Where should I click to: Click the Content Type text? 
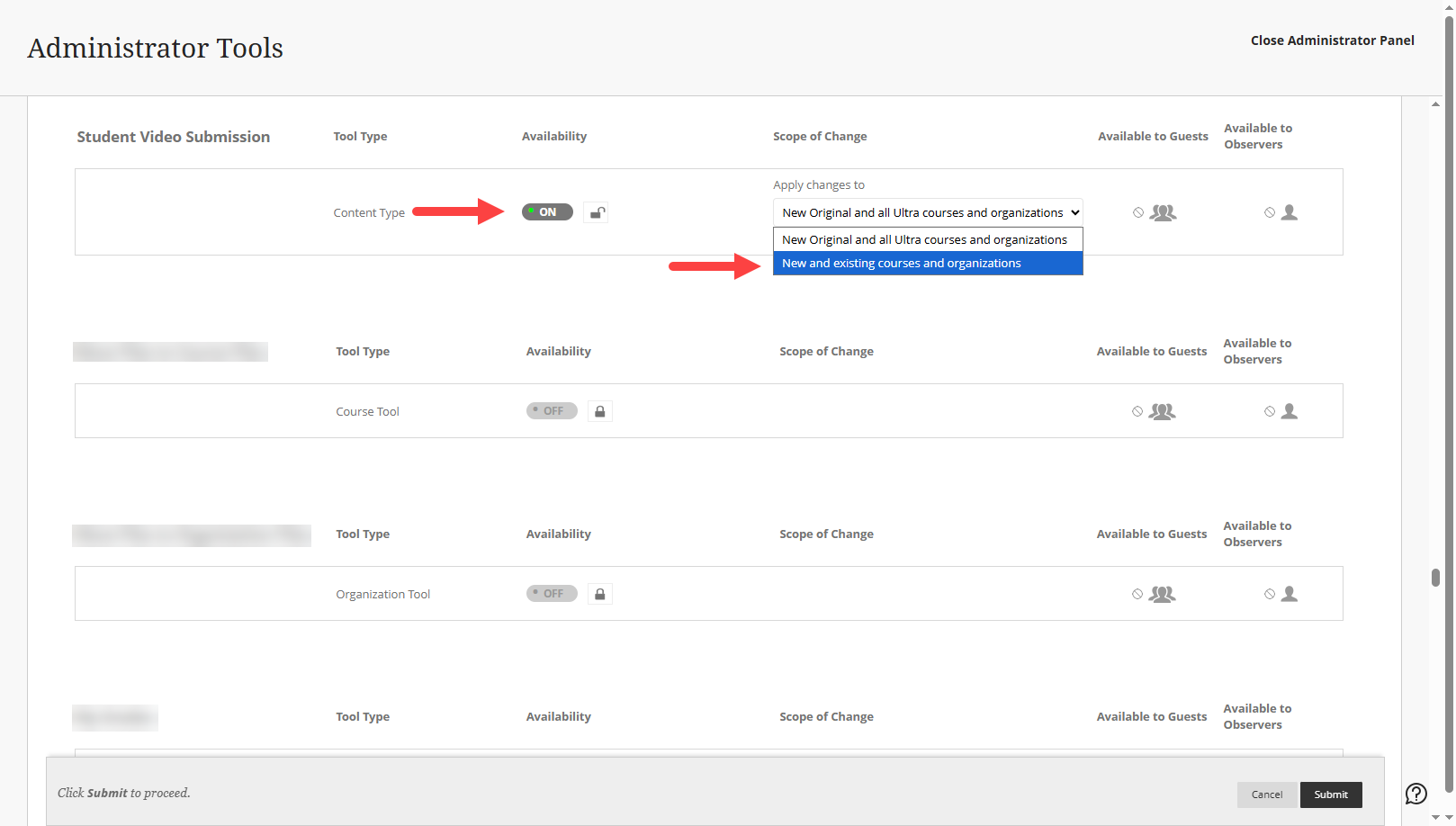point(369,213)
